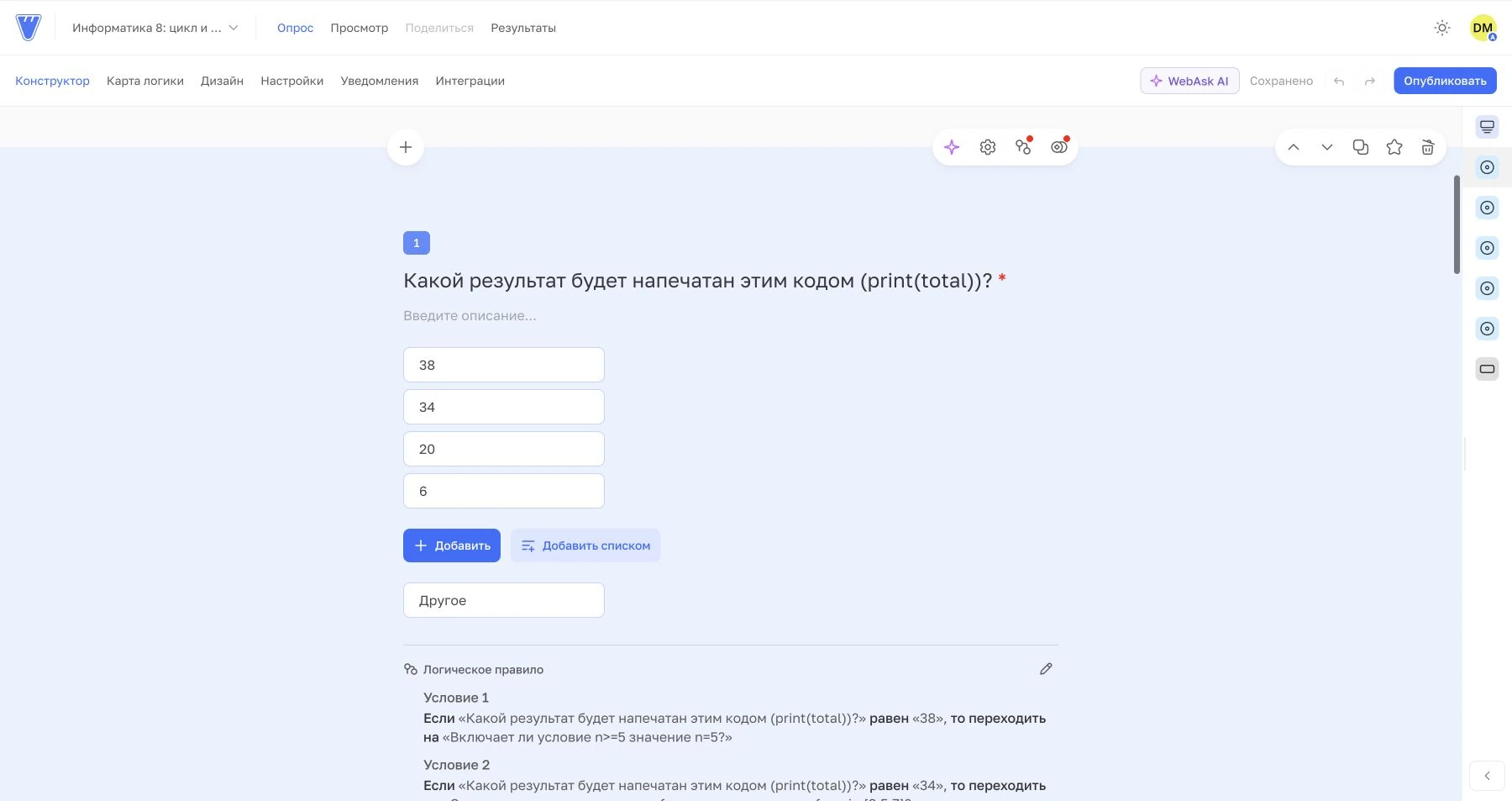Click the WebAsk logo icon
Image resolution: width=1512 pixels, height=801 pixels.
(x=29, y=28)
